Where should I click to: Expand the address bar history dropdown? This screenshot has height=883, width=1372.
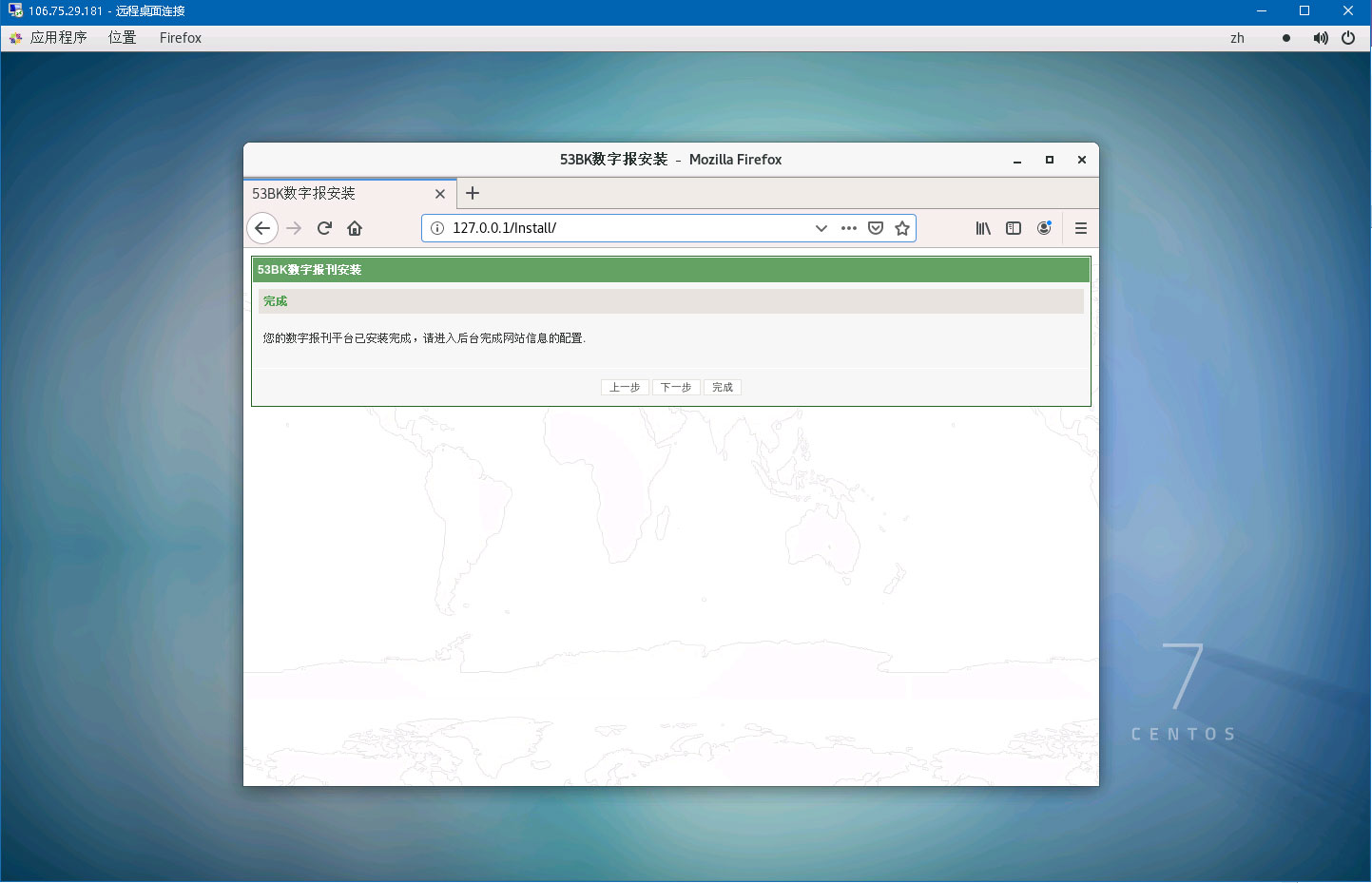821,228
